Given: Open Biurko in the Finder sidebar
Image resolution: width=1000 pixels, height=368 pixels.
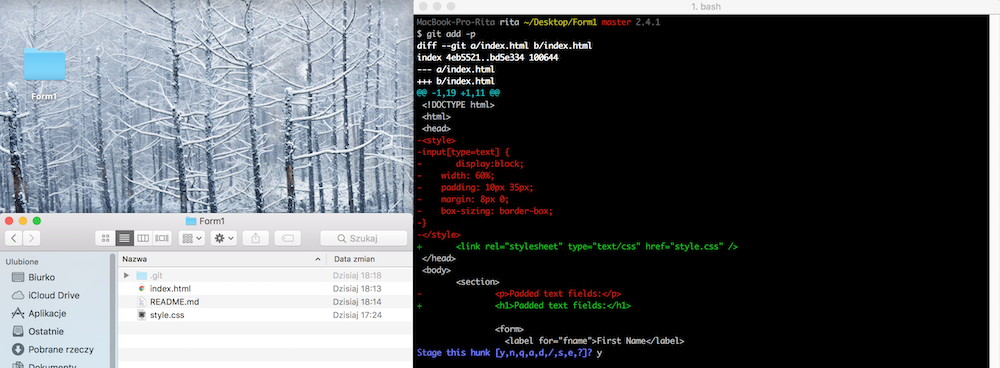Looking at the screenshot, I should tap(41, 277).
